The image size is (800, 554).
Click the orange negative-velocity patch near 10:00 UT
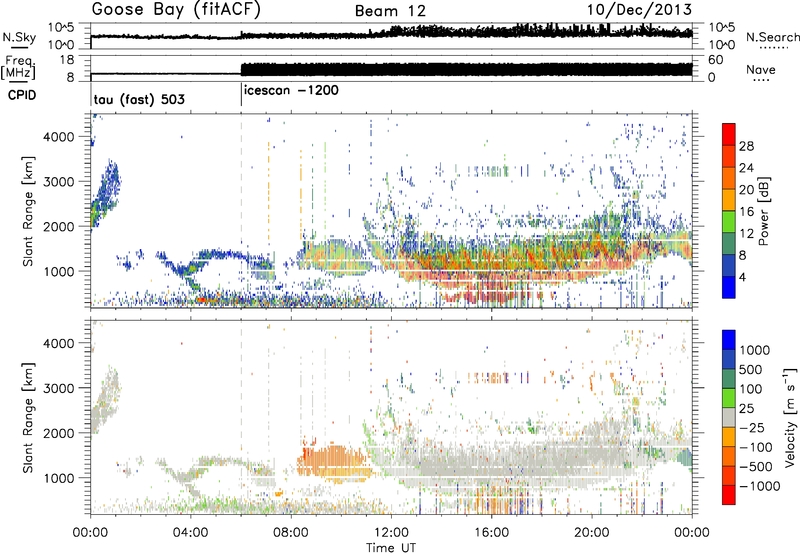[x=333, y=462]
